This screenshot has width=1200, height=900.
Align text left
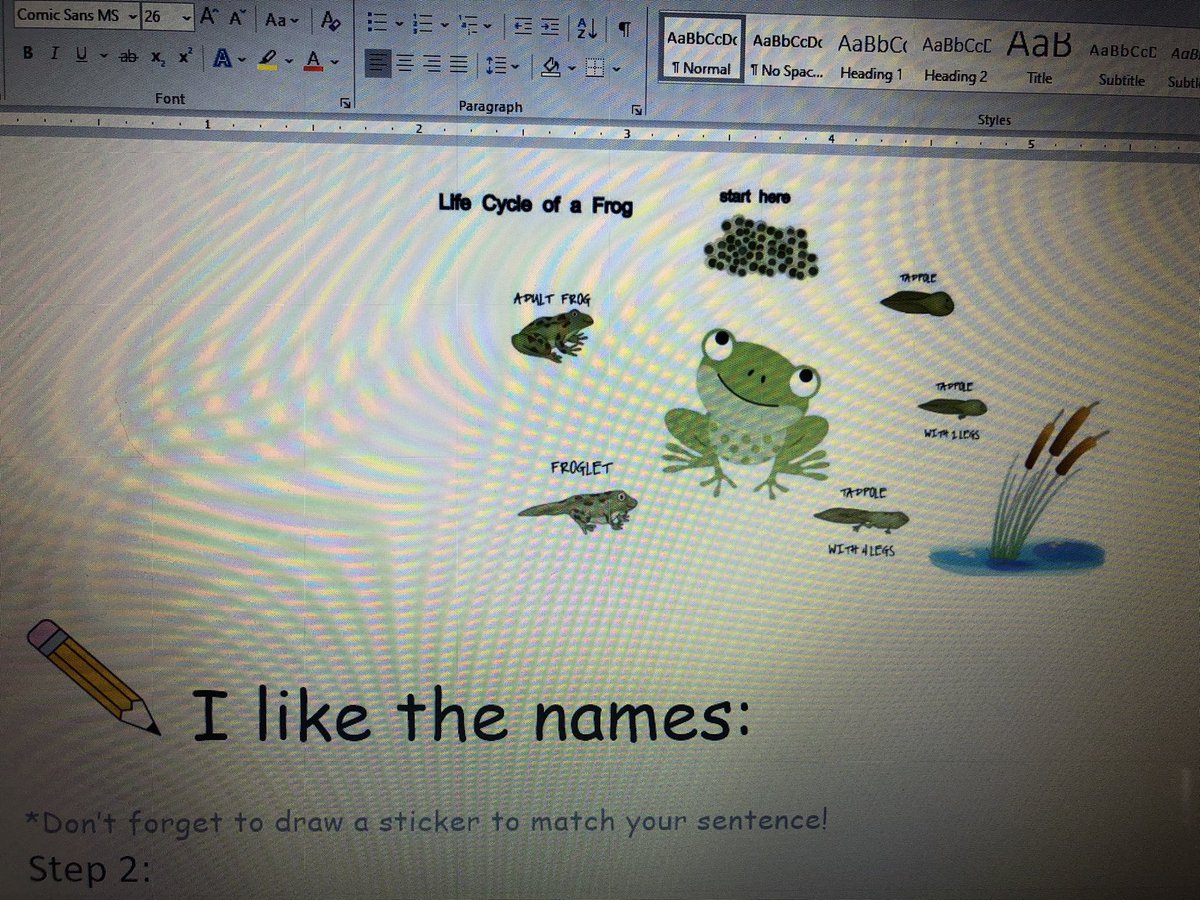coord(377,65)
